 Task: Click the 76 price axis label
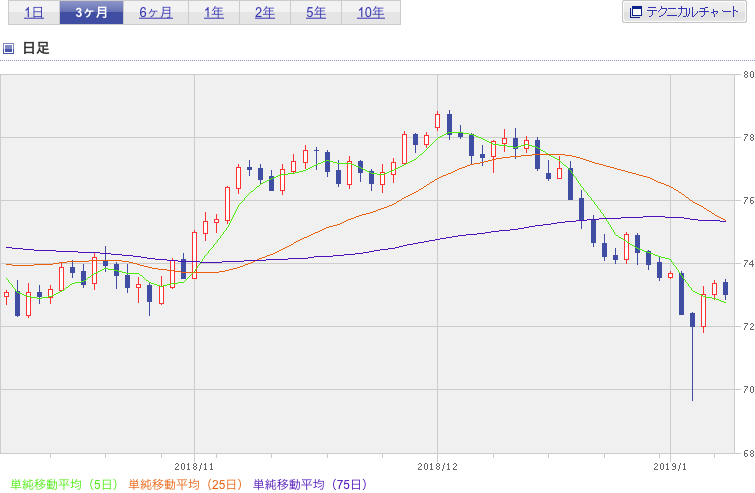point(749,201)
